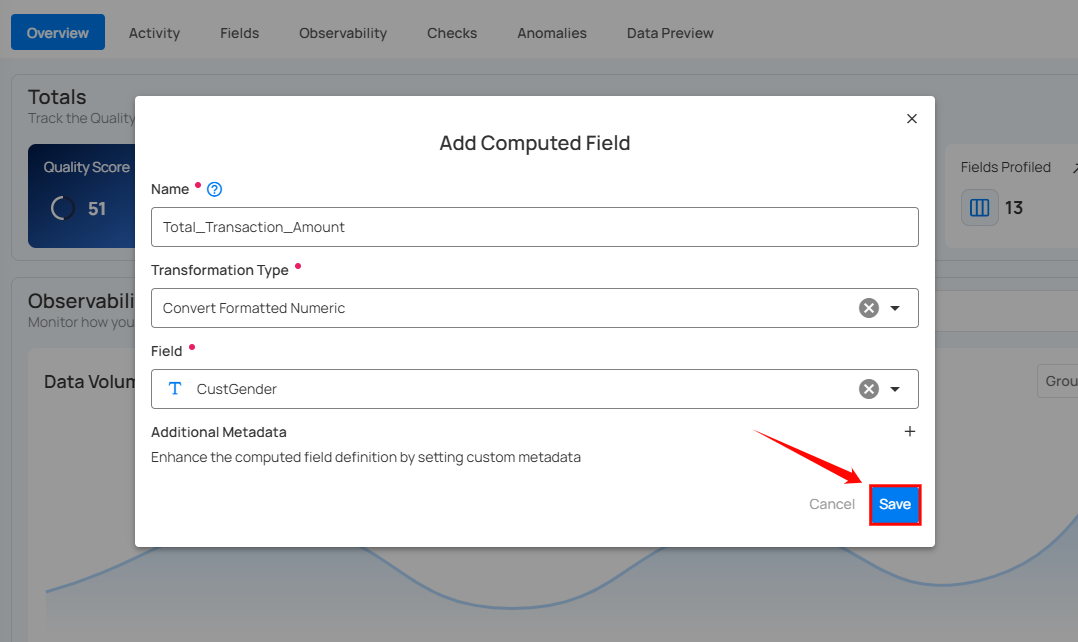Go to the Observability tab
Screen dimensions: 1078x642
[342, 33]
